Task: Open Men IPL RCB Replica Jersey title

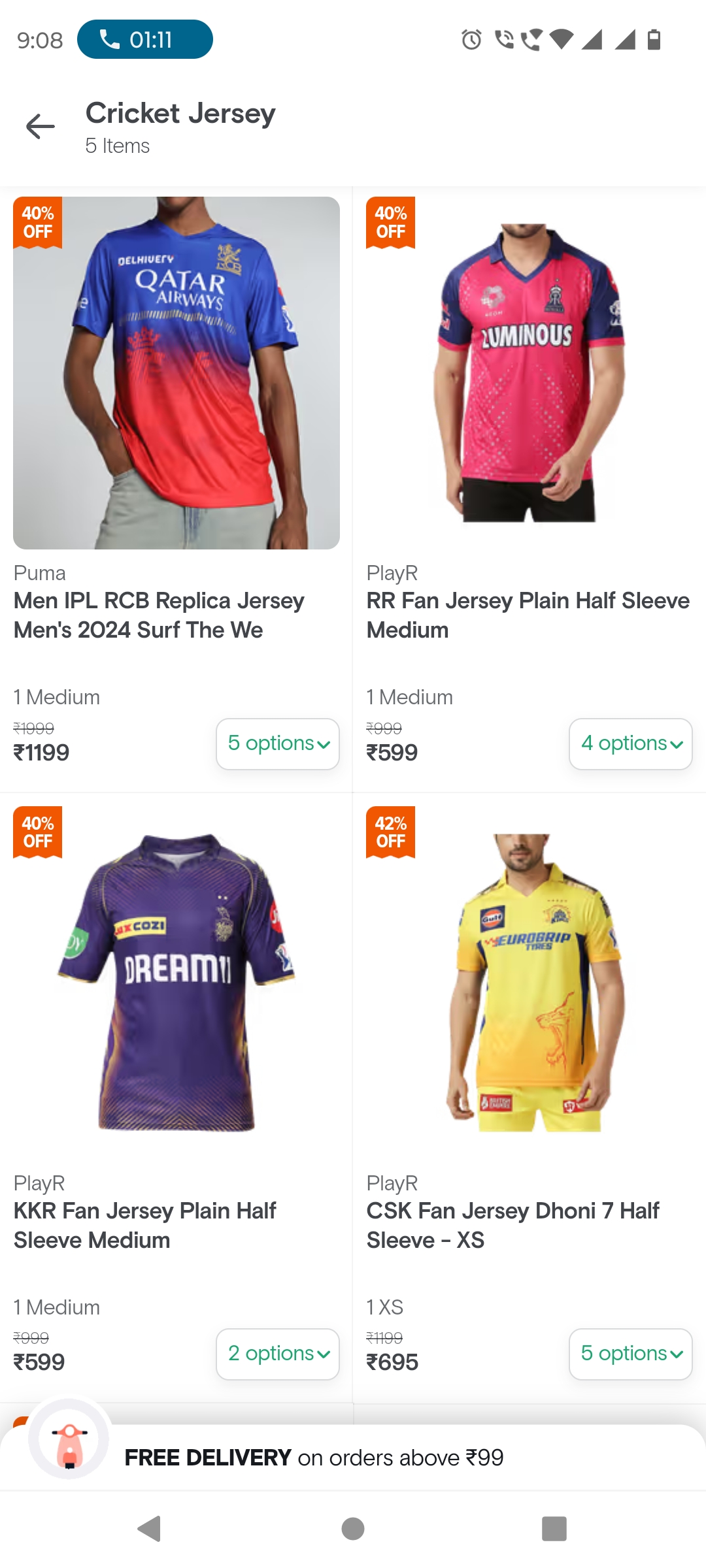Action: pyautogui.click(x=159, y=615)
